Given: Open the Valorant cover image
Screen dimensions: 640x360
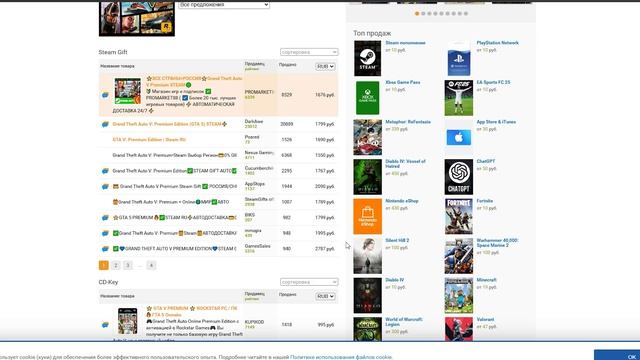Looking at the screenshot, I should (459, 329).
